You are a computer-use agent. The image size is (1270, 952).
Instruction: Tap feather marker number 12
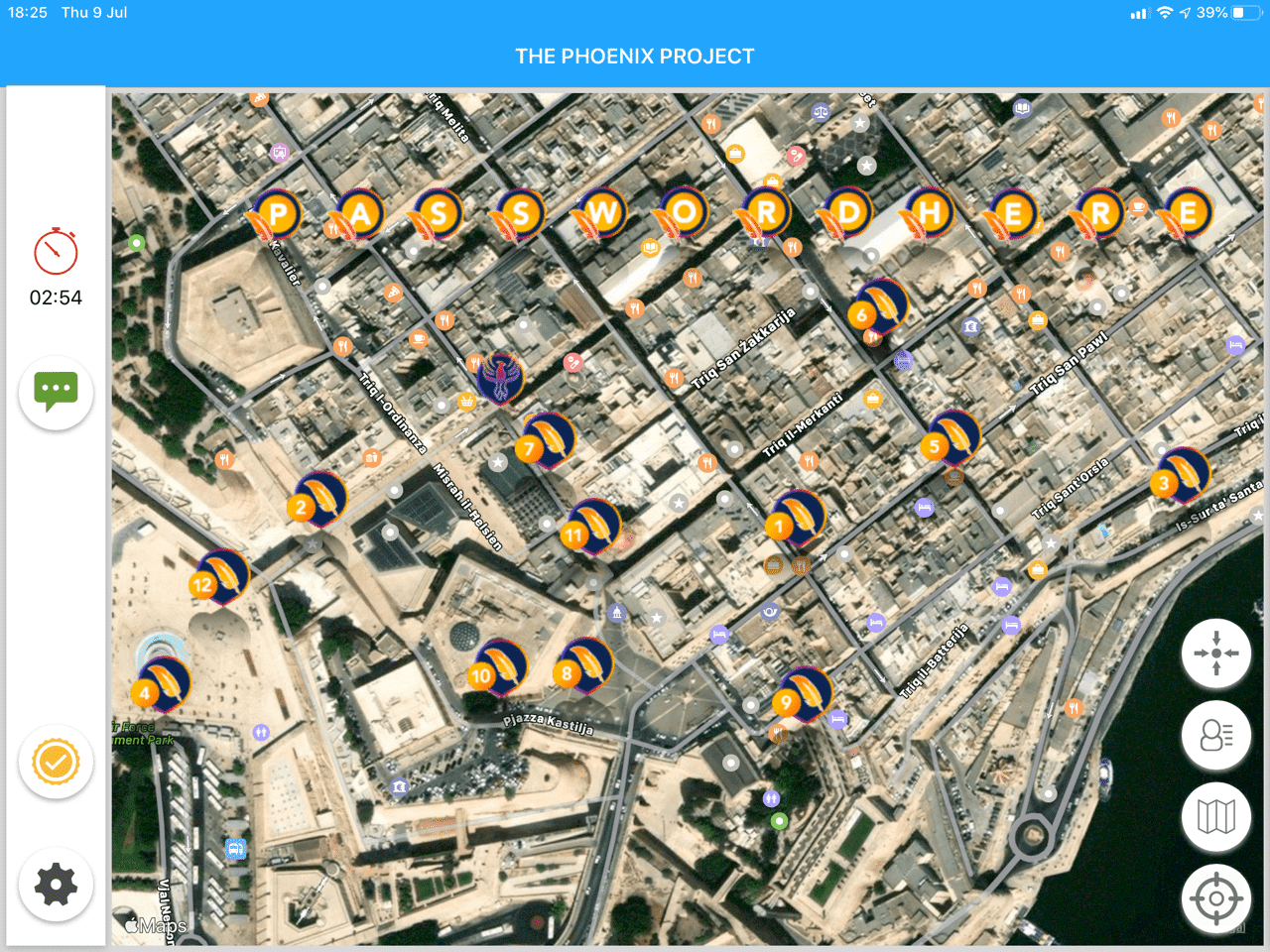click(x=220, y=576)
